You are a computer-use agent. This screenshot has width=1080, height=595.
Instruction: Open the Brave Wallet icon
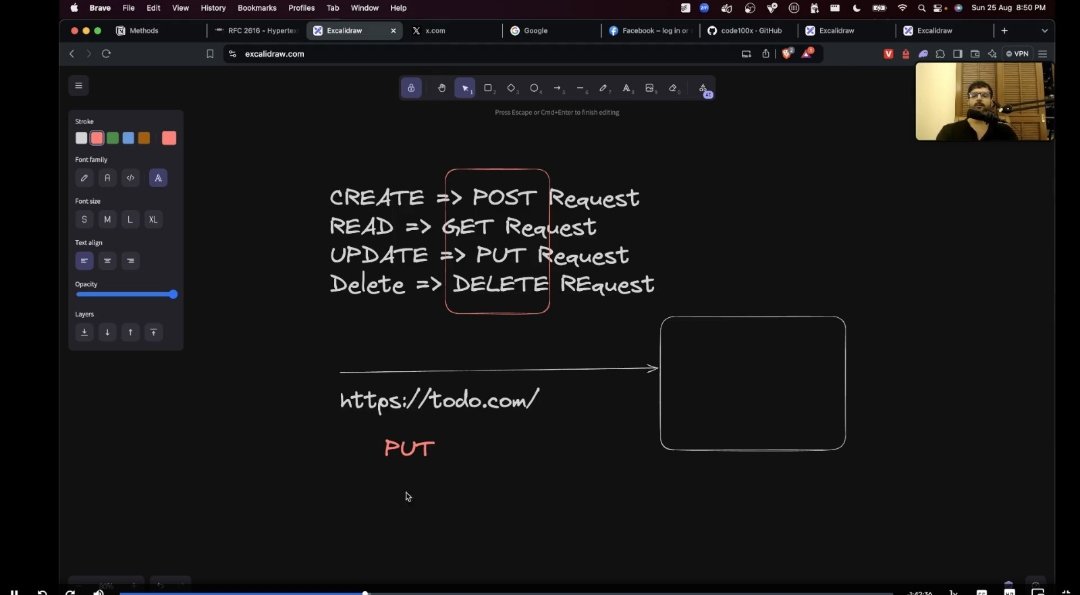tap(975, 54)
